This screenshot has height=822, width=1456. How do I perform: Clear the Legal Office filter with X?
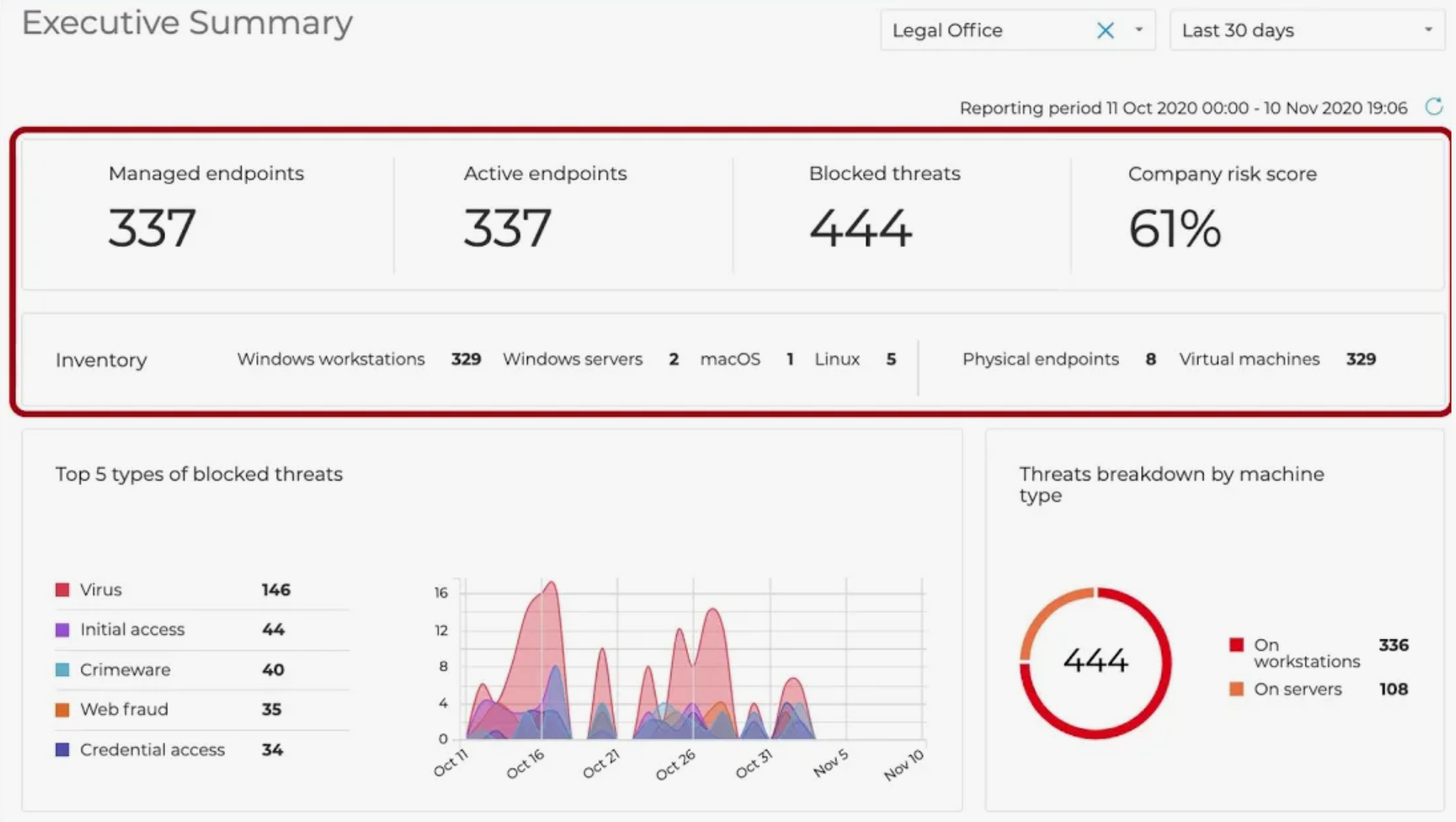[x=1105, y=30]
